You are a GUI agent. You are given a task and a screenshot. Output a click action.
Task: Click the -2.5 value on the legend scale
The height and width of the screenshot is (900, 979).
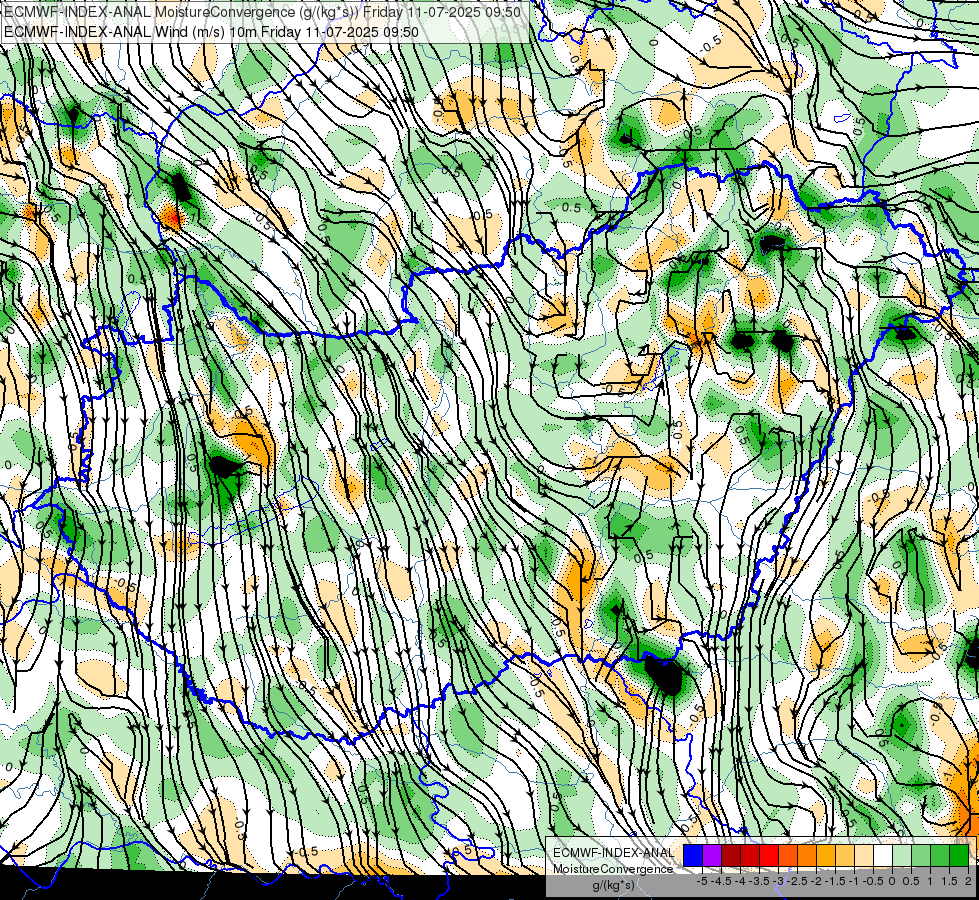[x=796, y=881]
